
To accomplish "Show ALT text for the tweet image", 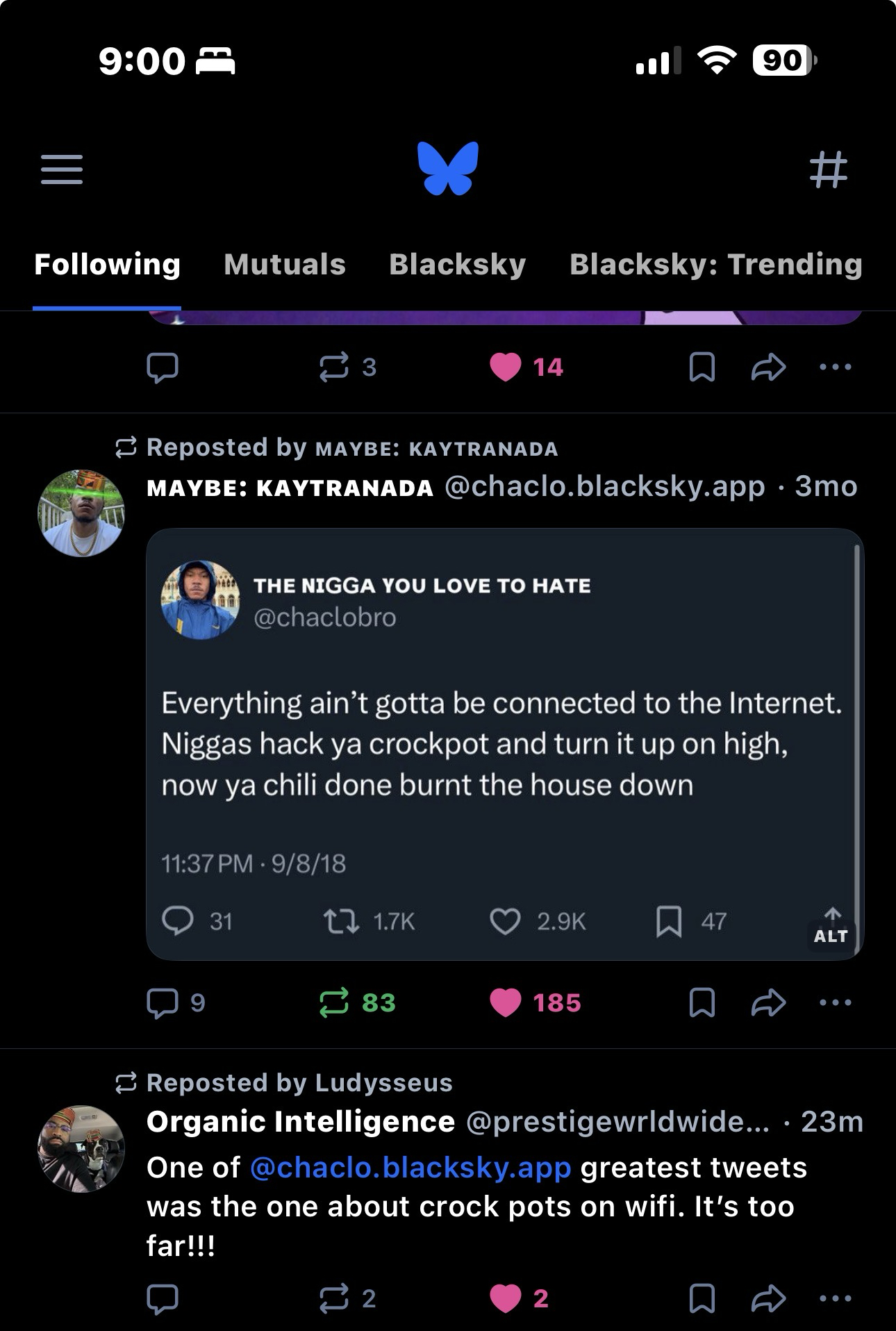I will click(x=831, y=936).
